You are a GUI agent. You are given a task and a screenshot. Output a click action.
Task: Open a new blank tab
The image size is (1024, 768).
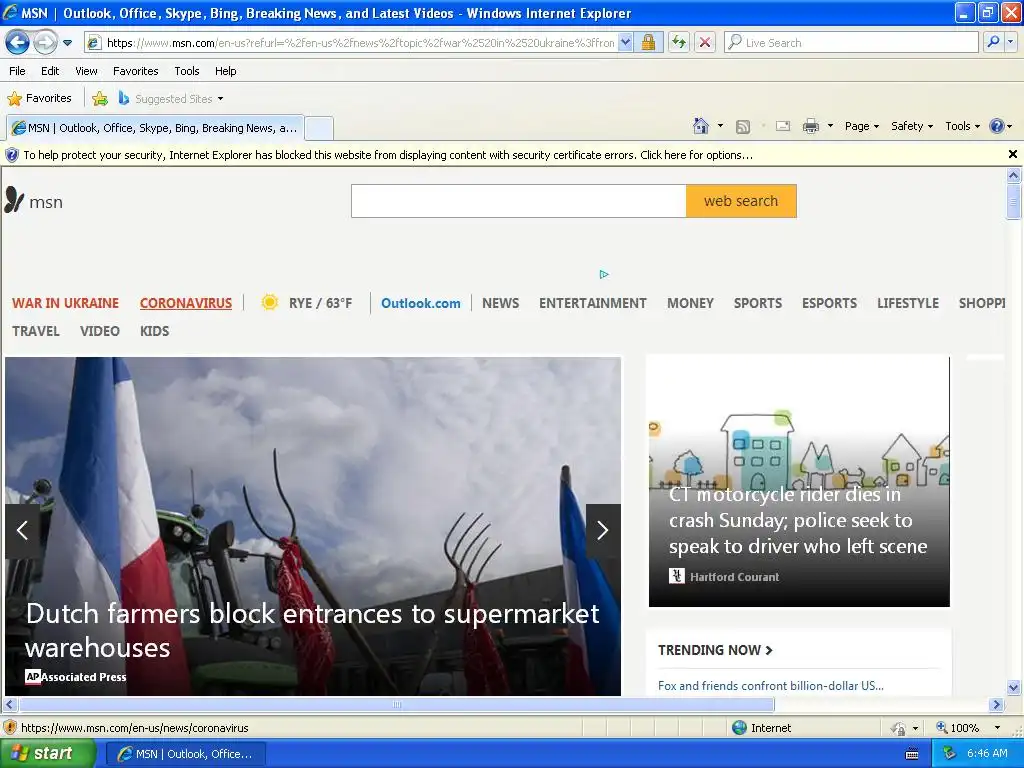[x=319, y=128]
